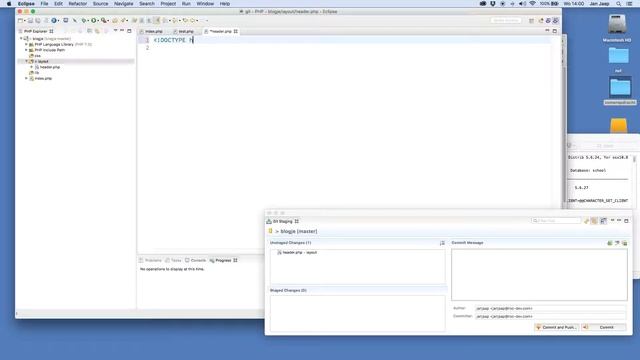Open the Problems tab

[151, 260]
